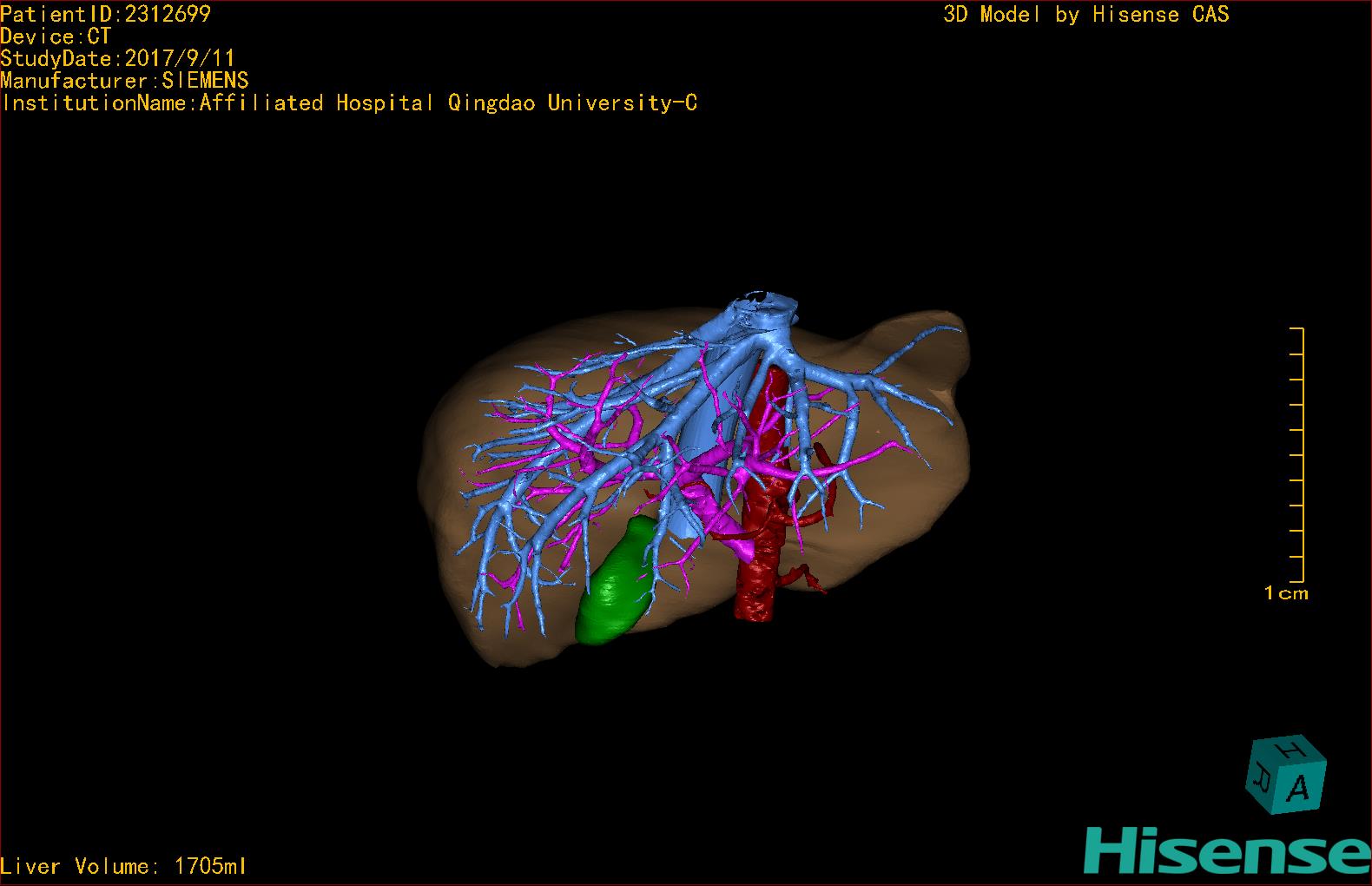
Task: Click the Manufacturer:SIEMENS text
Action: click(124, 81)
